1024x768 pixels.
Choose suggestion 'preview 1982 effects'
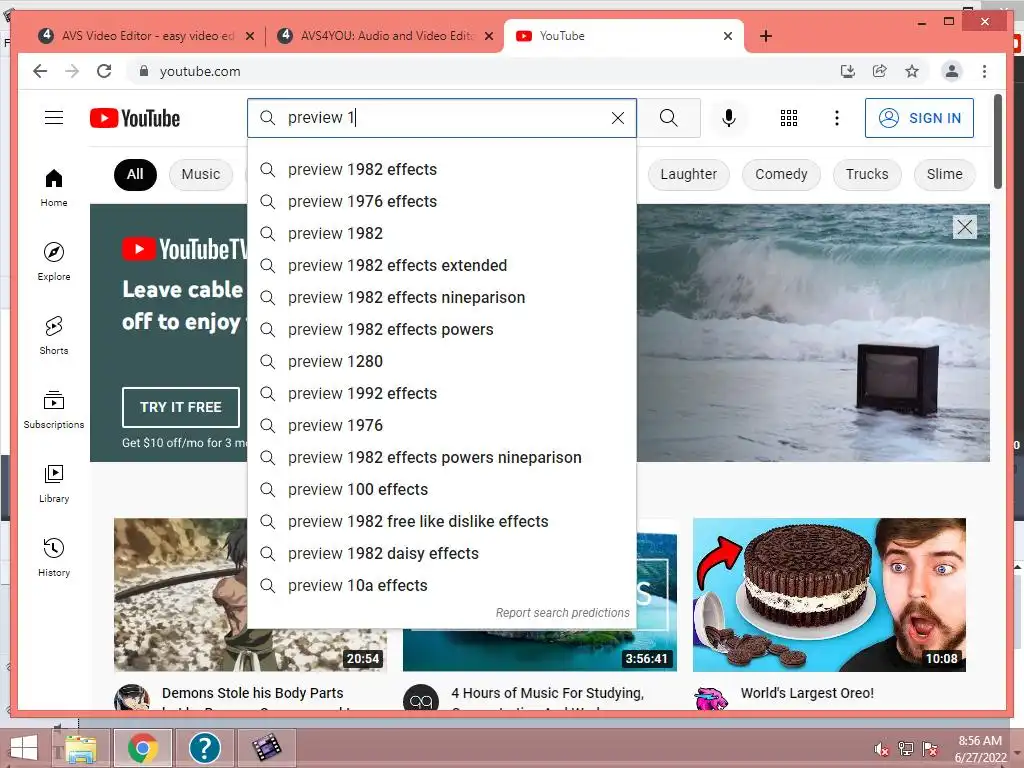(x=442, y=170)
